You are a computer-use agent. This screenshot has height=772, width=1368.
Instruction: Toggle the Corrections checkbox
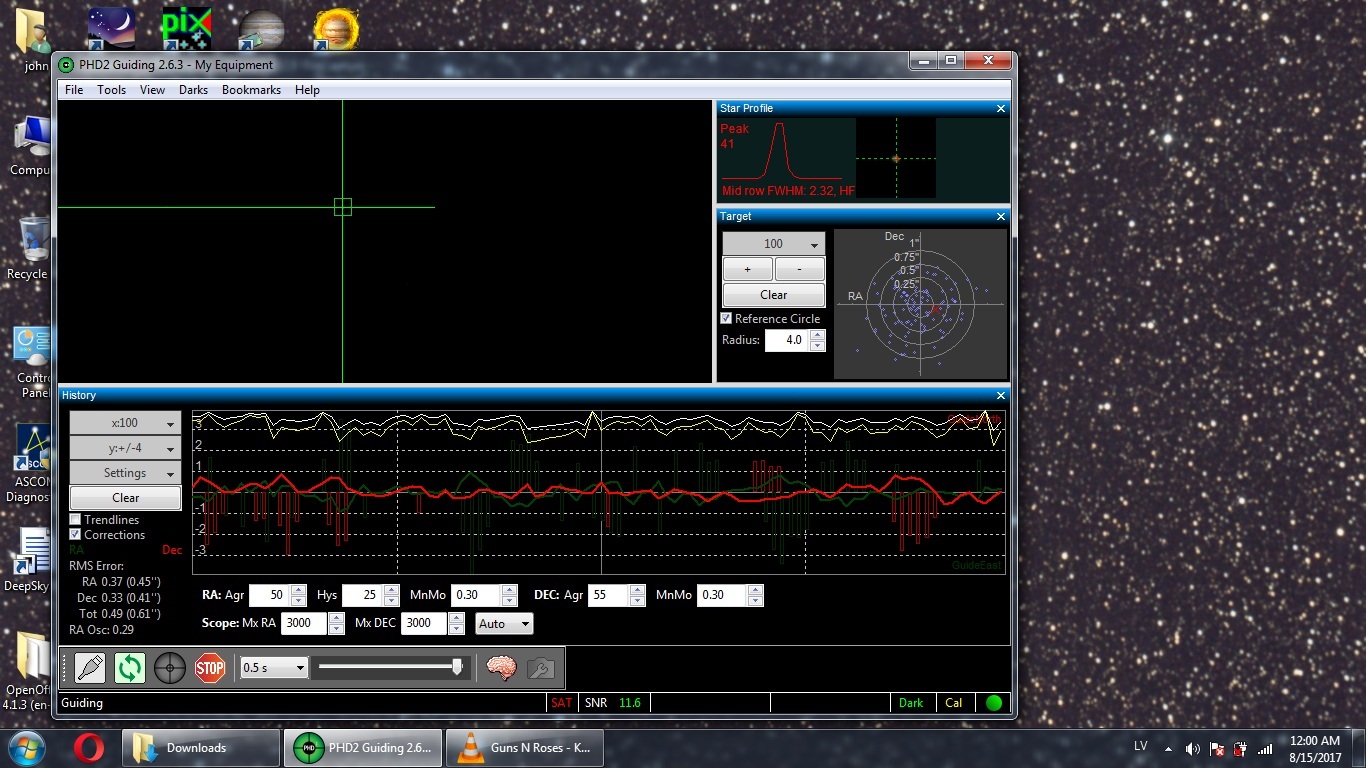tap(75, 535)
